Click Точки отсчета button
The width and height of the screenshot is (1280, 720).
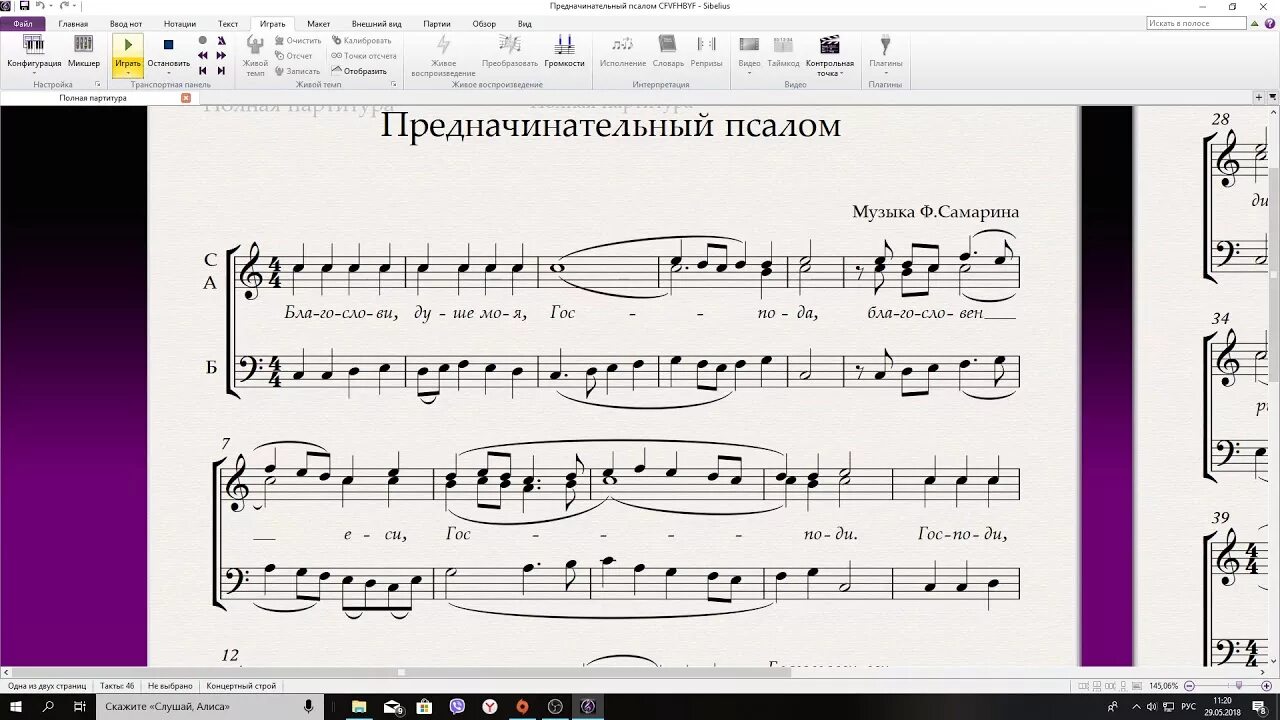coord(364,56)
